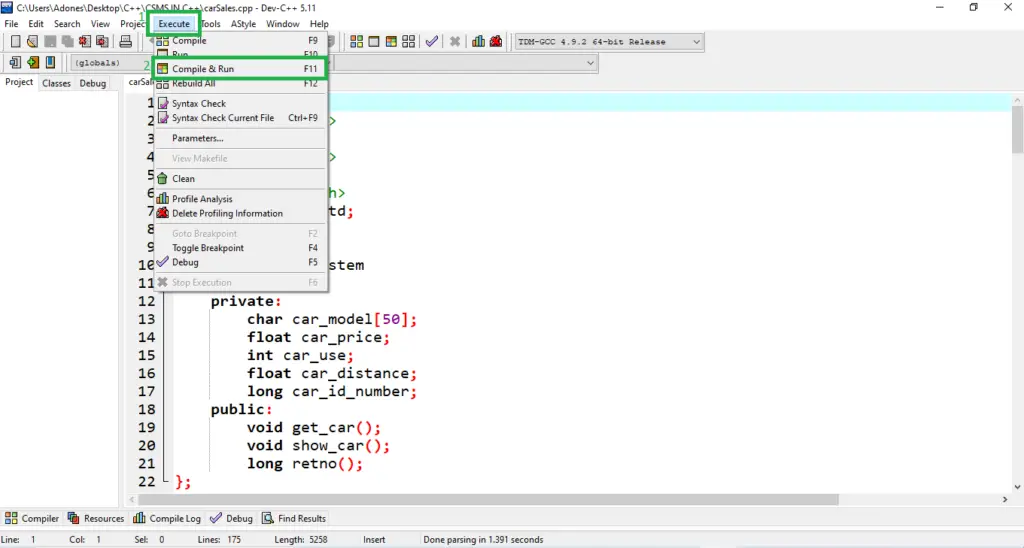The width and height of the screenshot is (1024, 548).
Task: Choose Syntax Check menu entry
Action: coord(239,103)
